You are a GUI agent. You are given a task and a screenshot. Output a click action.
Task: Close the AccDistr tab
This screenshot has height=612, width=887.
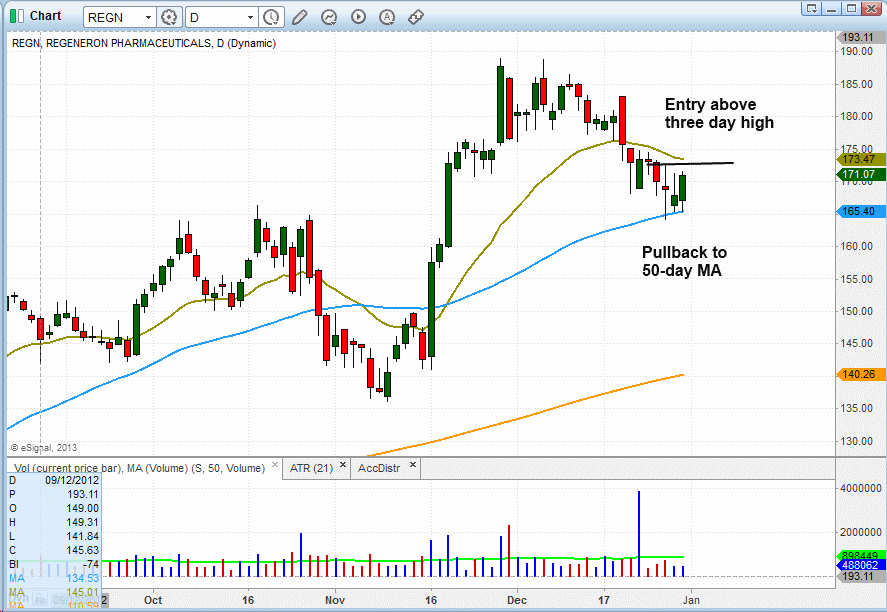pyautogui.click(x=413, y=466)
